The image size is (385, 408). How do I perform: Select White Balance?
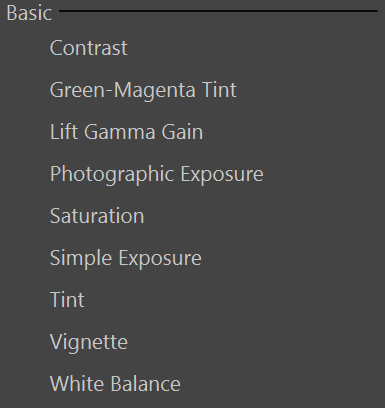(x=115, y=384)
